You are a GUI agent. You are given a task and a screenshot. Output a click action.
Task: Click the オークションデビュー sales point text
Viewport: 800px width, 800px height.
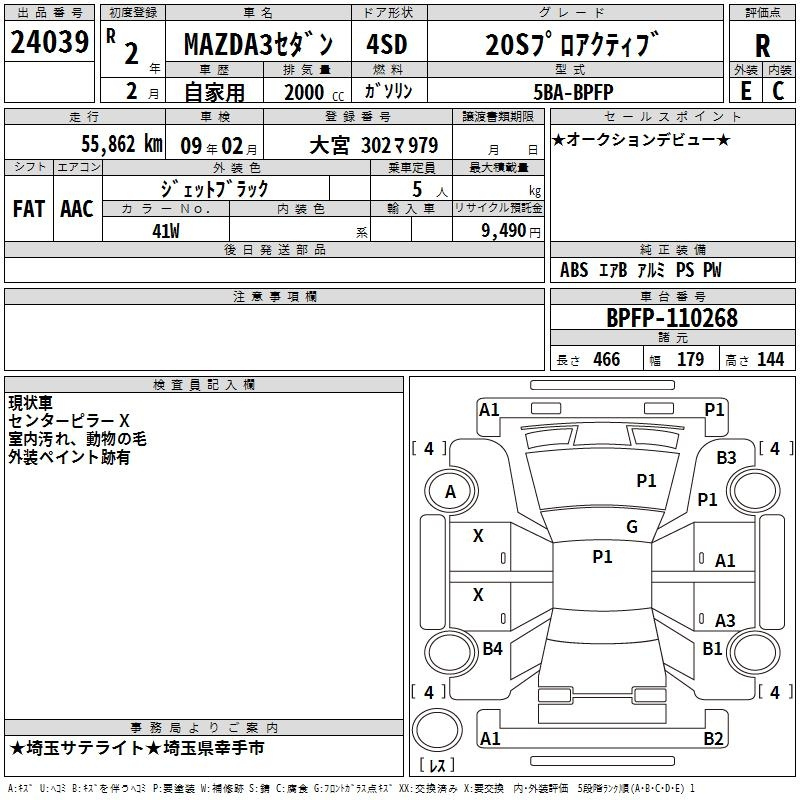[641, 139]
